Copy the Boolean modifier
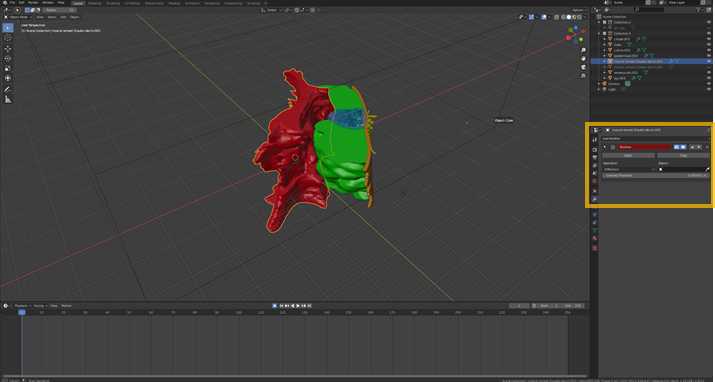The image size is (715, 382). point(683,155)
